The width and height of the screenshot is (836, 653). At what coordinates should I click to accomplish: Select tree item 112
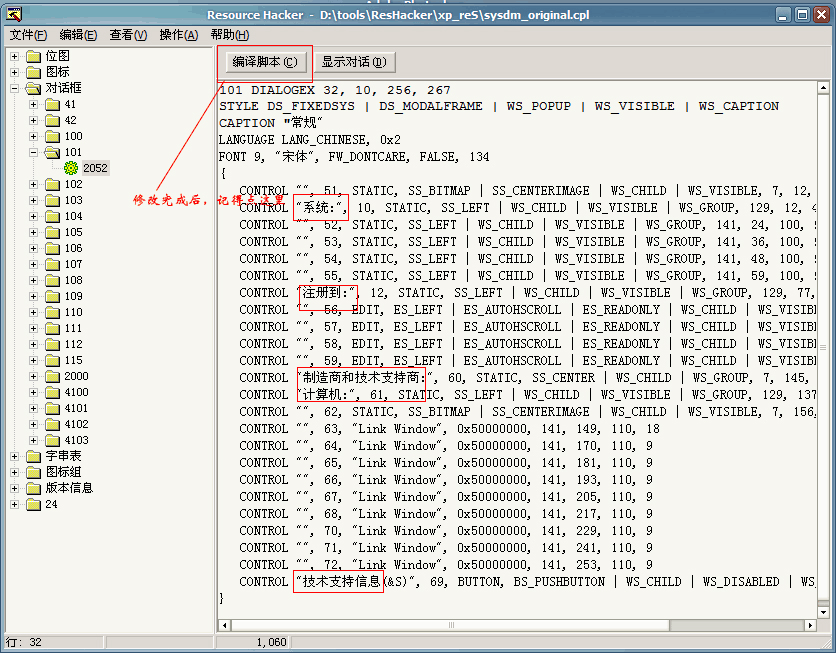74,344
